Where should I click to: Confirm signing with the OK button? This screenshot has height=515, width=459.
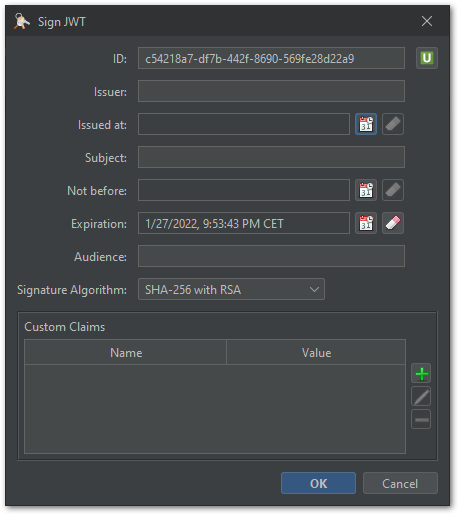coord(318,483)
